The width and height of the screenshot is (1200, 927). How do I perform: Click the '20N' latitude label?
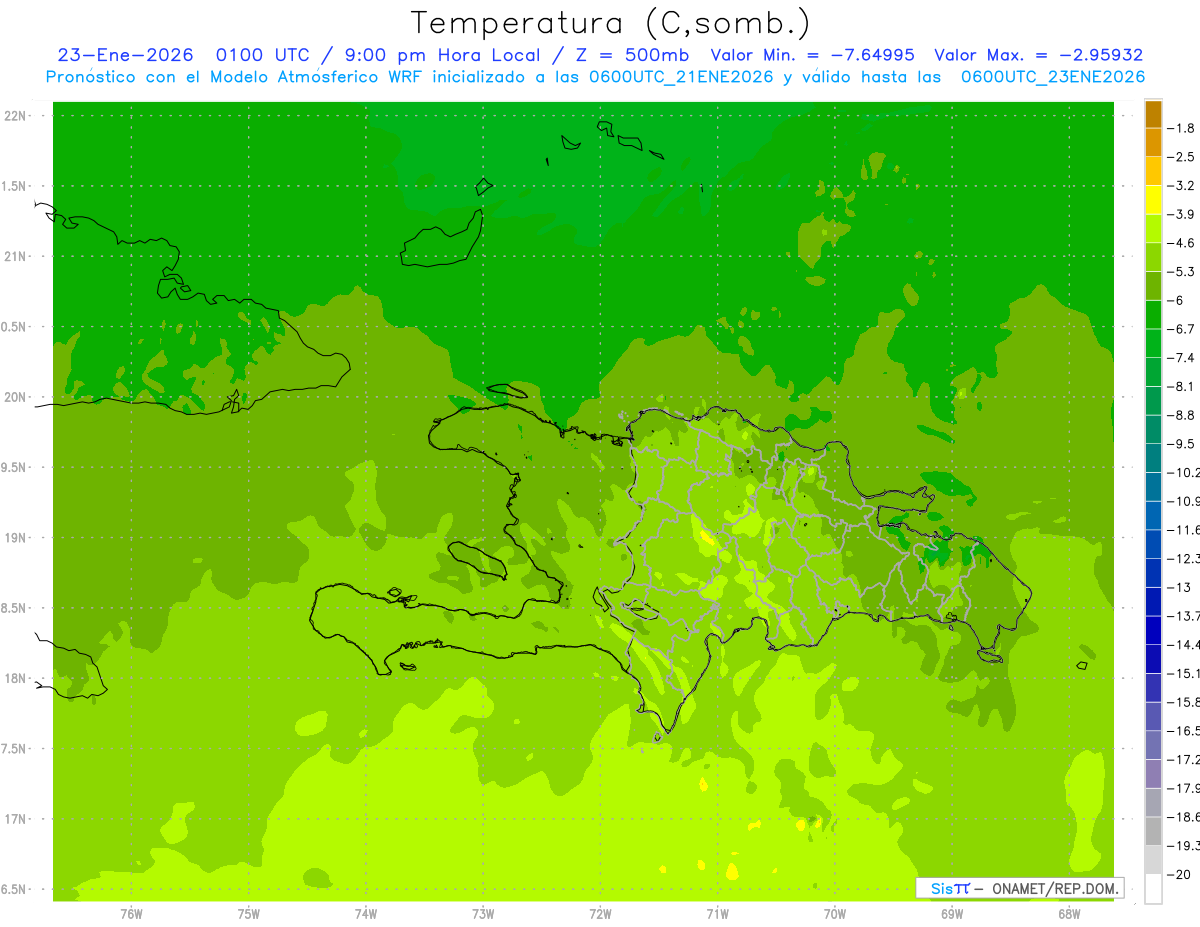[x=16, y=397]
